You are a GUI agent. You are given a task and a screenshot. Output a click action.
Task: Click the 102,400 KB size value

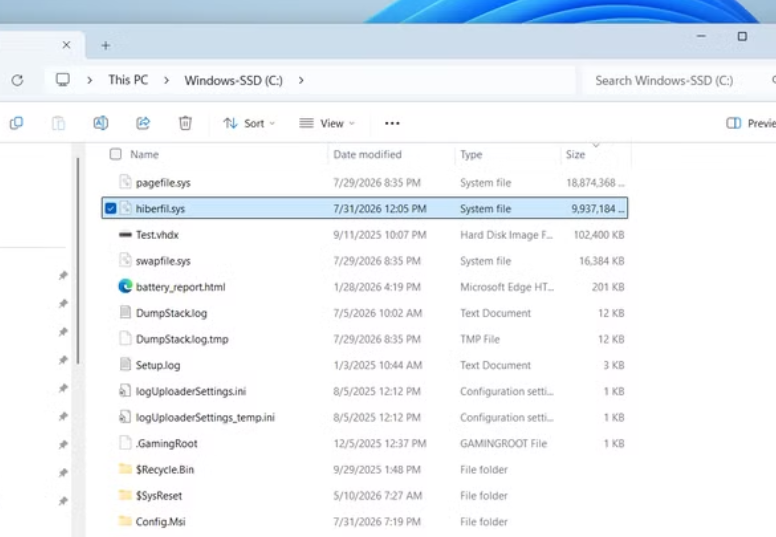pos(599,235)
